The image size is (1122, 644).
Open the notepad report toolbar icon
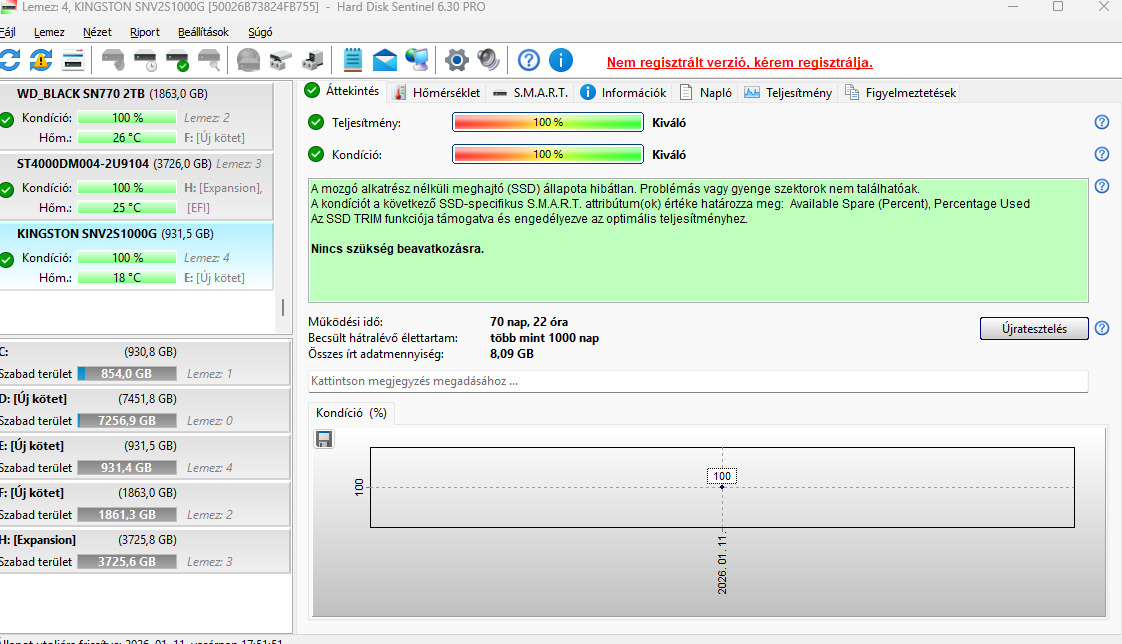tap(352, 60)
